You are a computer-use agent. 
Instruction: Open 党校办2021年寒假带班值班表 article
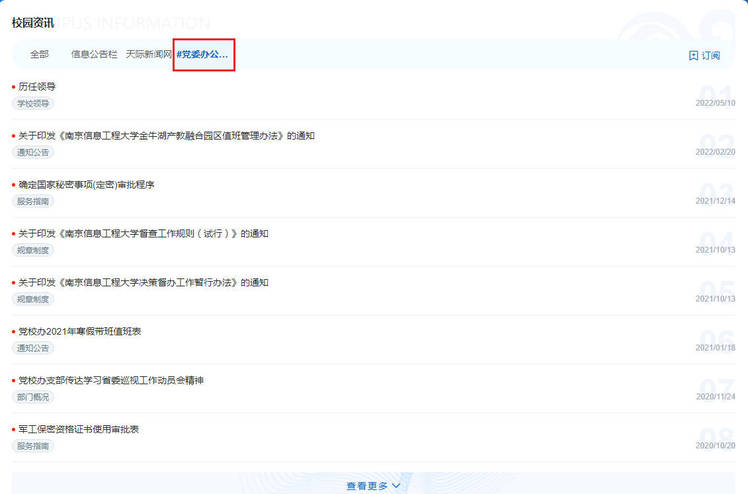[x=79, y=332]
